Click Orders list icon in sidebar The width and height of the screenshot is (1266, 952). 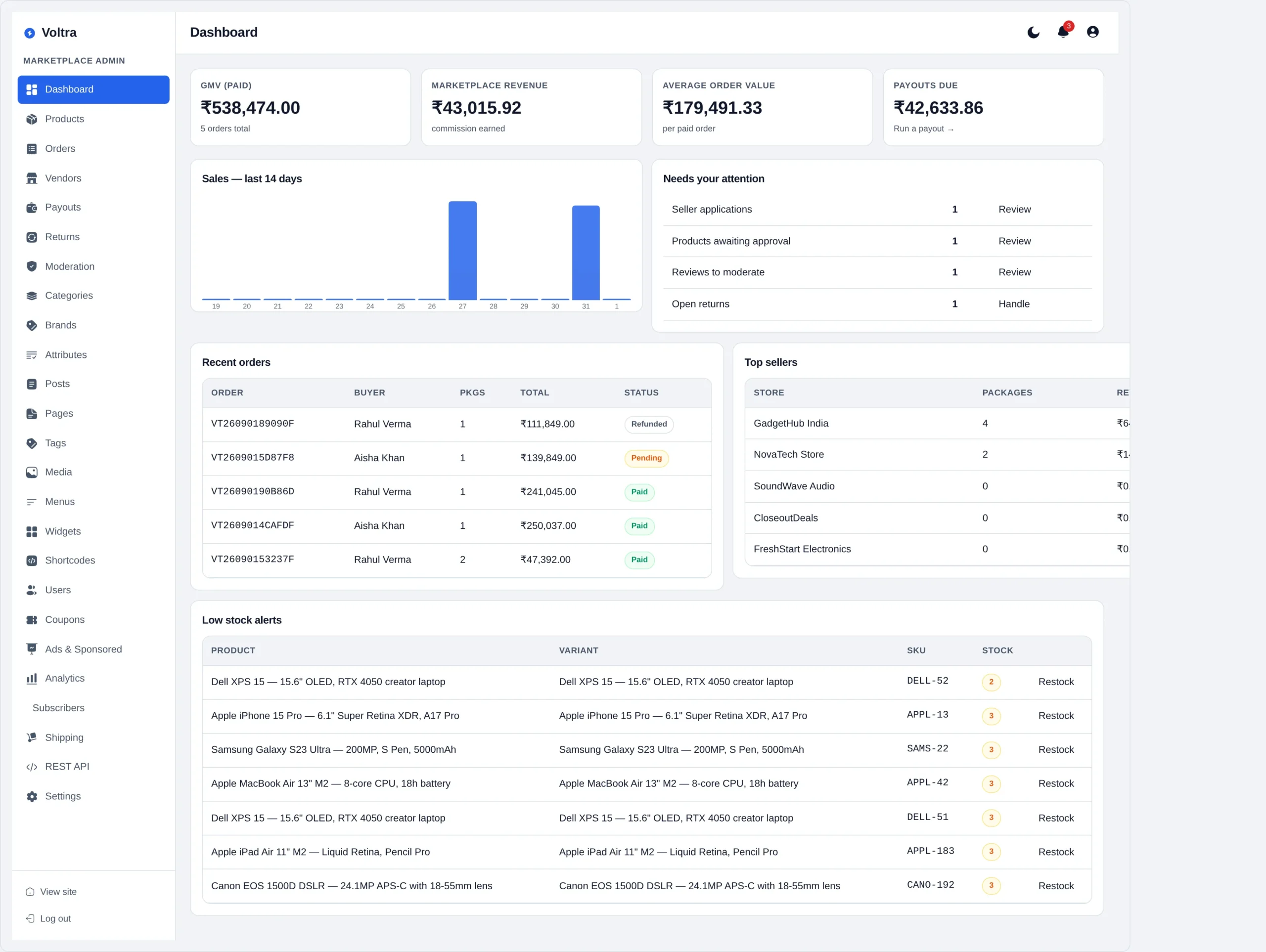coord(32,149)
